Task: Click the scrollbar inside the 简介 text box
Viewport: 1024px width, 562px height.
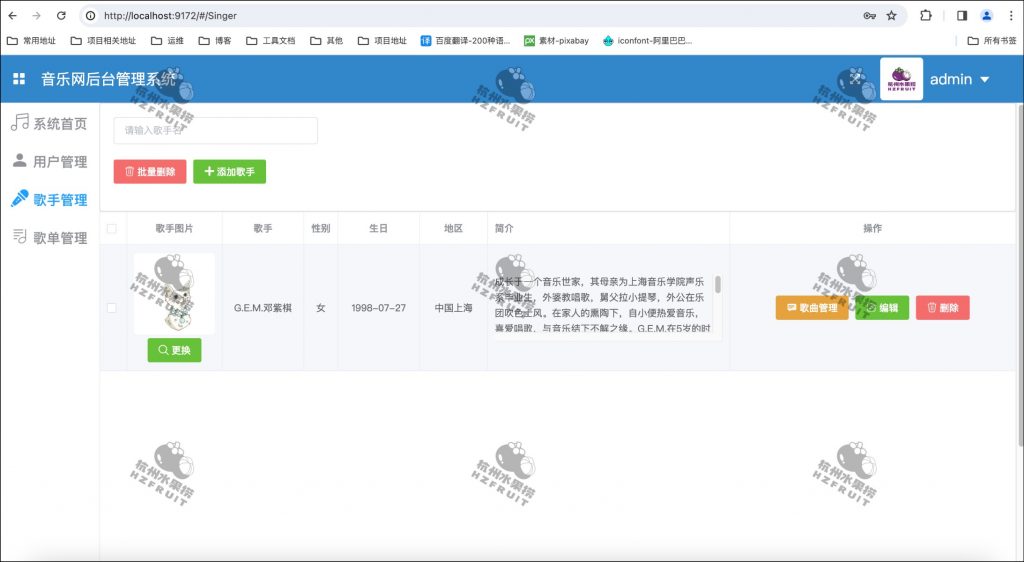Action: [x=718, y=285]
